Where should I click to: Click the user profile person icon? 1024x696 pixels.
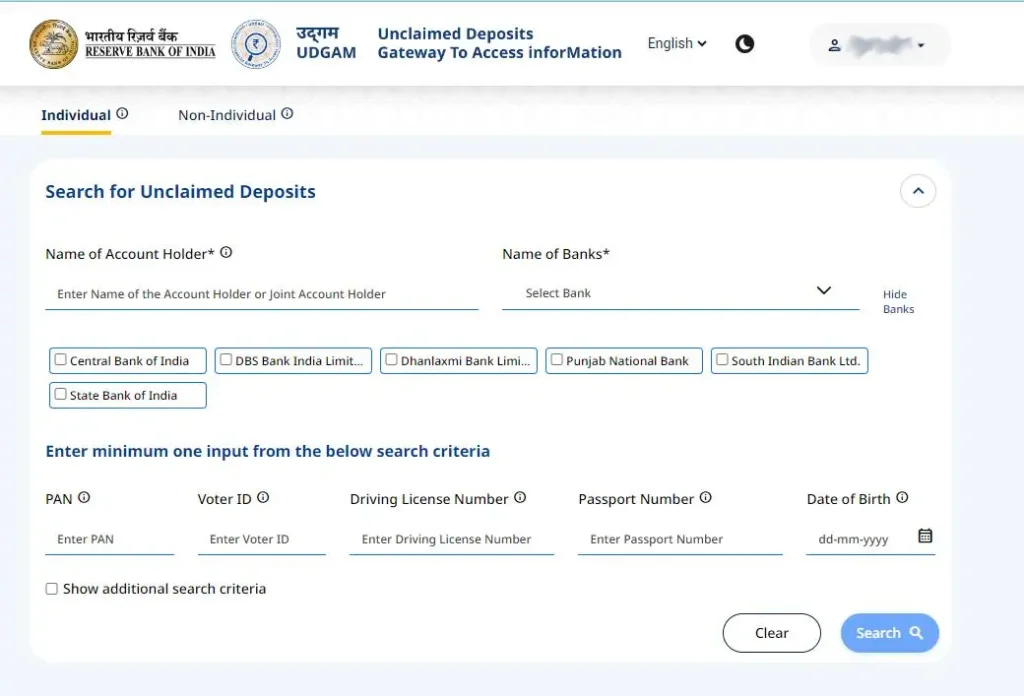(x=834, y=45)
